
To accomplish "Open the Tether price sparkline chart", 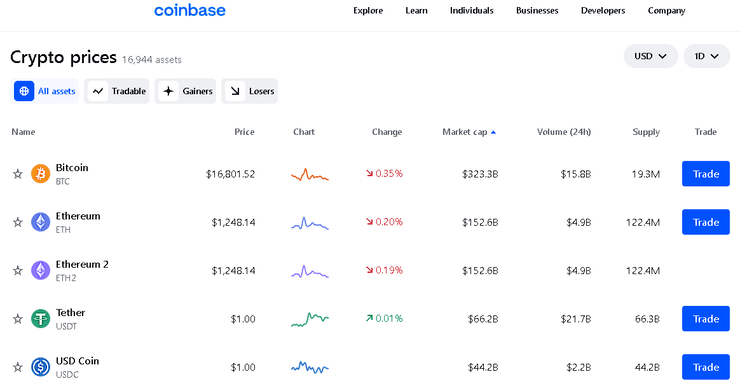I will coord(310,320).
